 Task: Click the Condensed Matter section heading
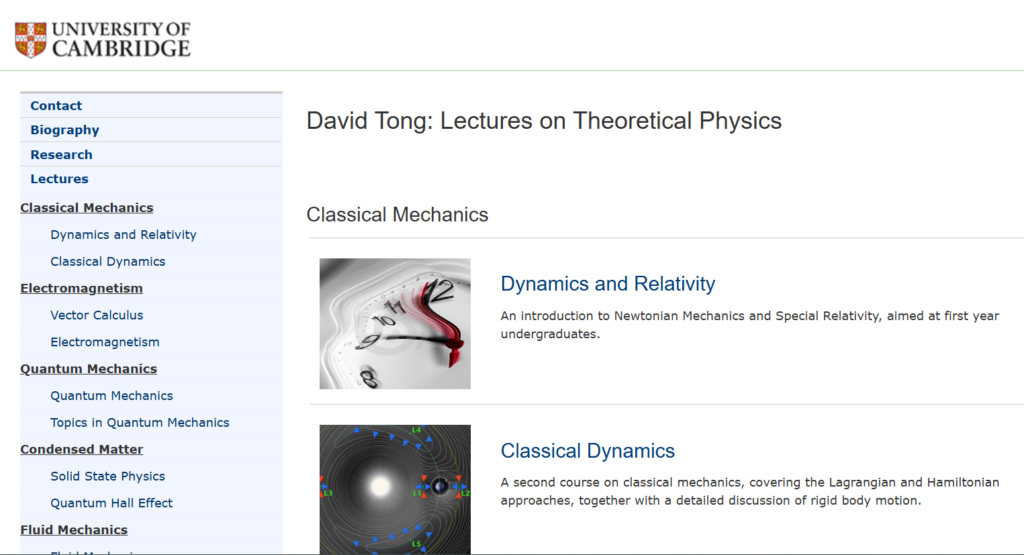click(81, 450)
